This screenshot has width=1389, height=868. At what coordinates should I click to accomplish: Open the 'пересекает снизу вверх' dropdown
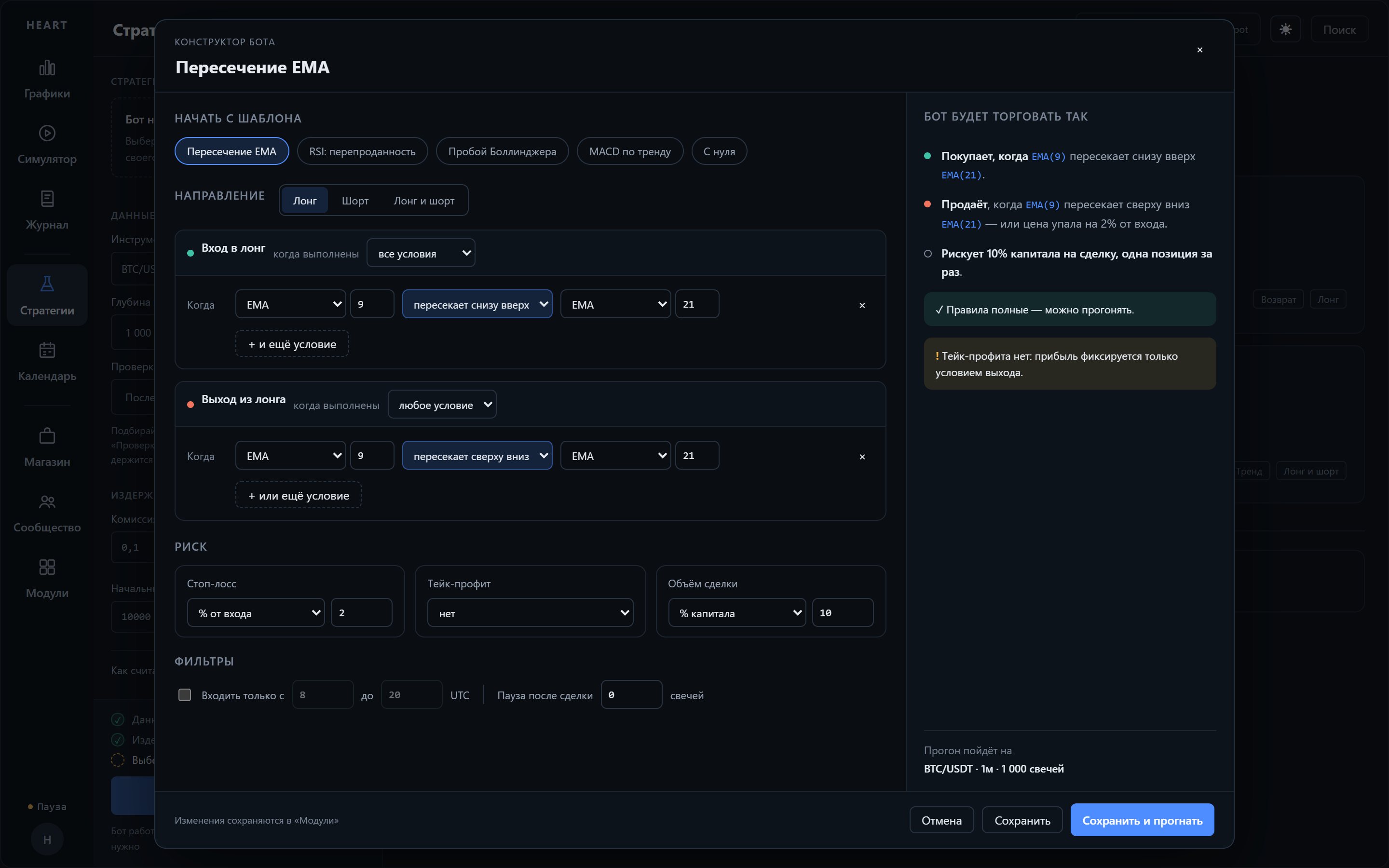477,304
